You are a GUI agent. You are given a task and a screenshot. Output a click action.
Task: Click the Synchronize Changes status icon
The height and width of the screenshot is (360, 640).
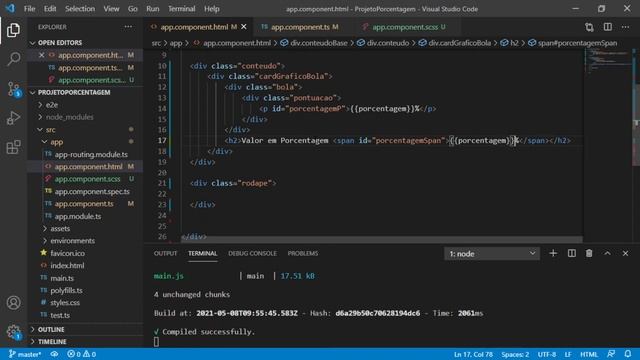point(54,354)
